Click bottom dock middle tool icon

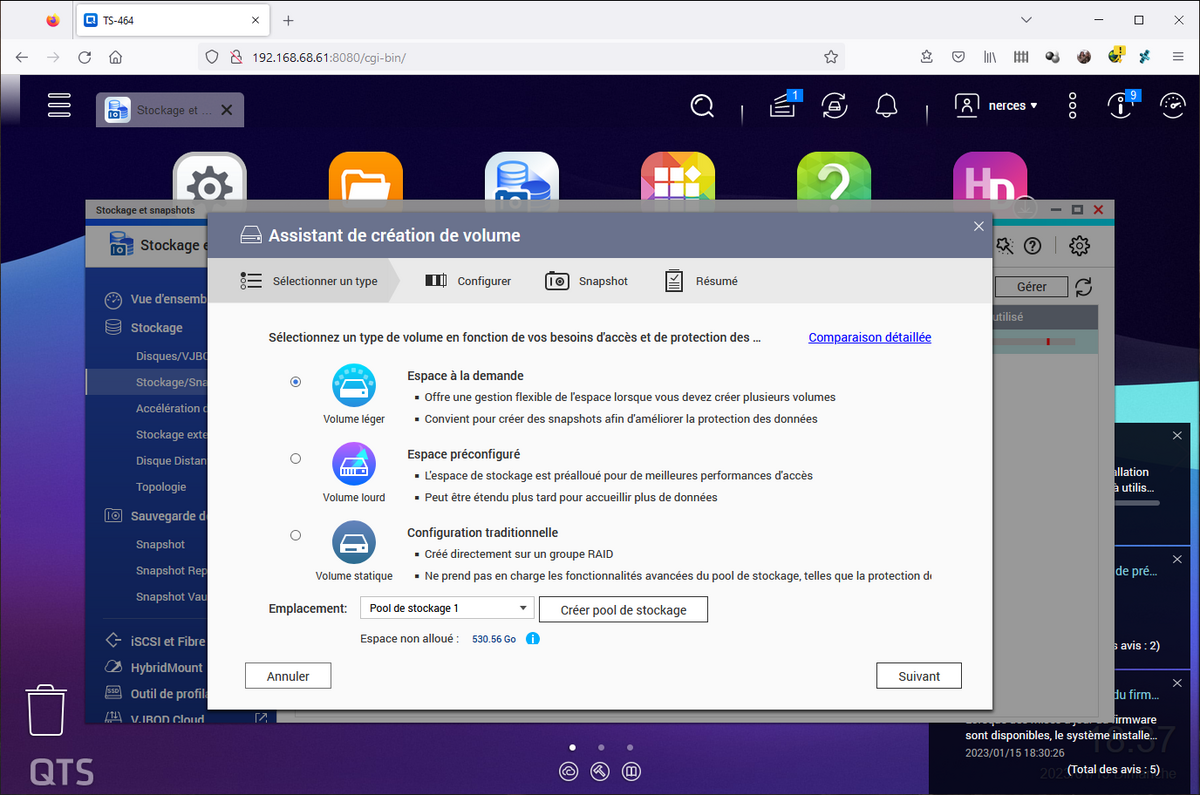(x=600, y=772)
